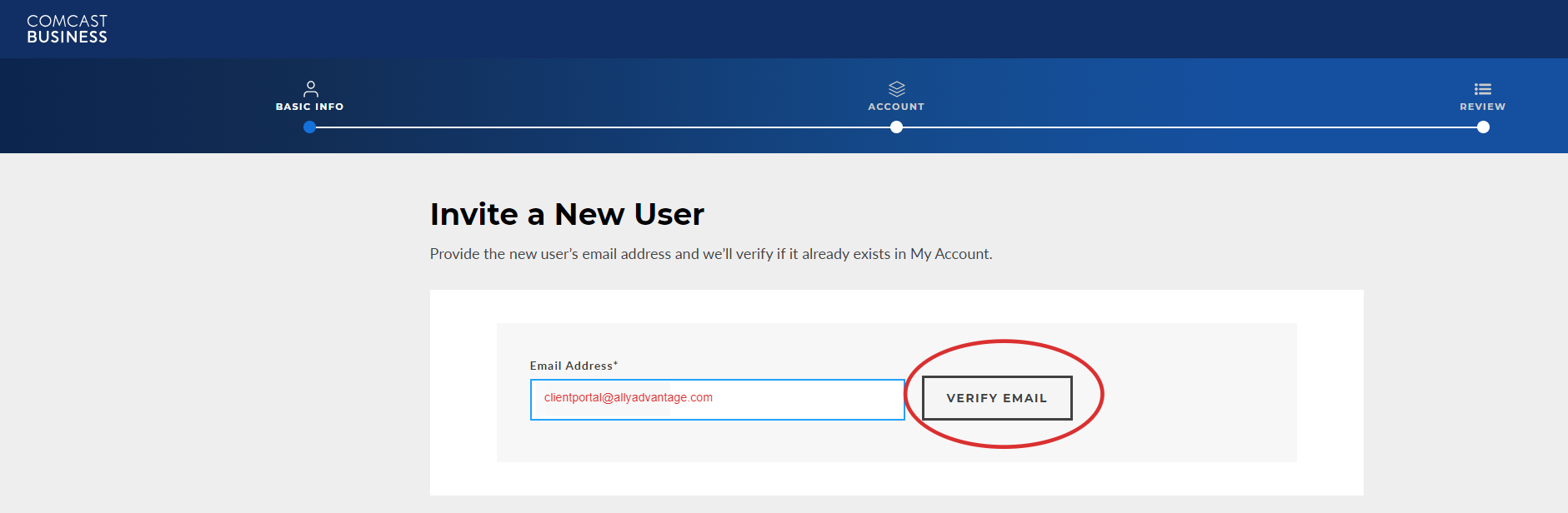The width and height of the screenshot is (1568, 513).
Task: Click the Email Address field label
Action: tap(574, 366)
